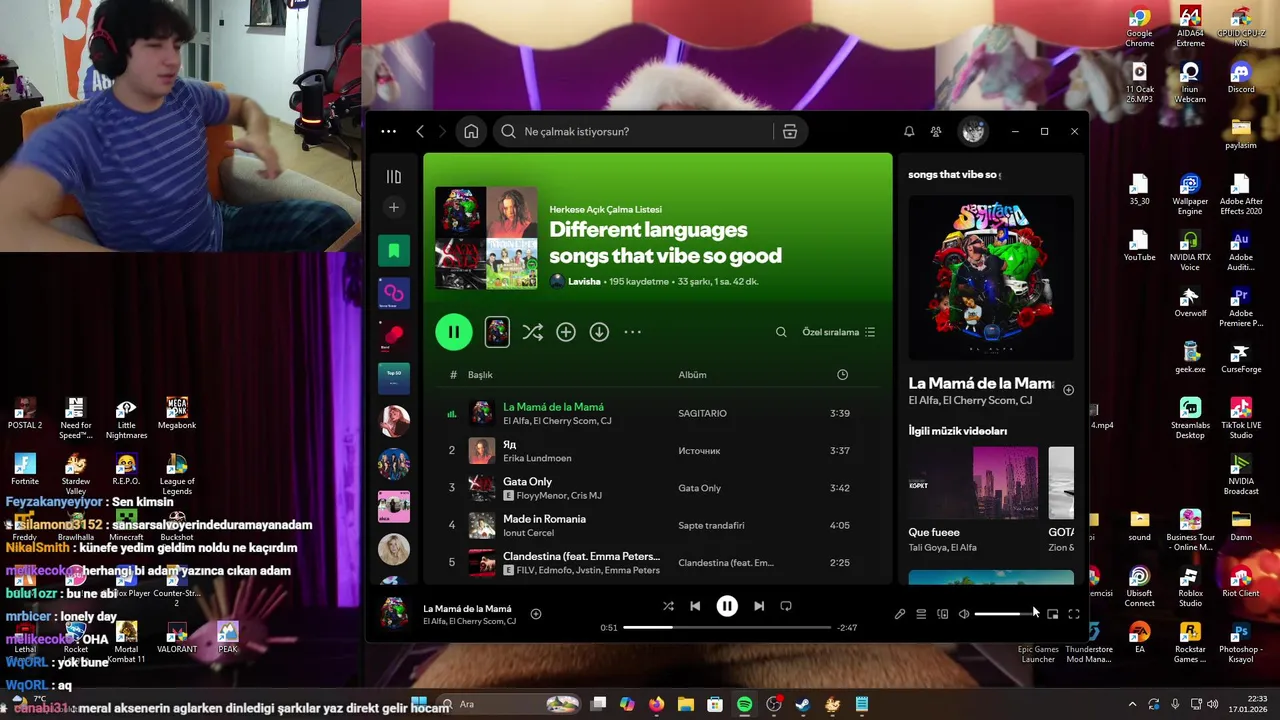Open the mini player icon

tap(1052, 614)
